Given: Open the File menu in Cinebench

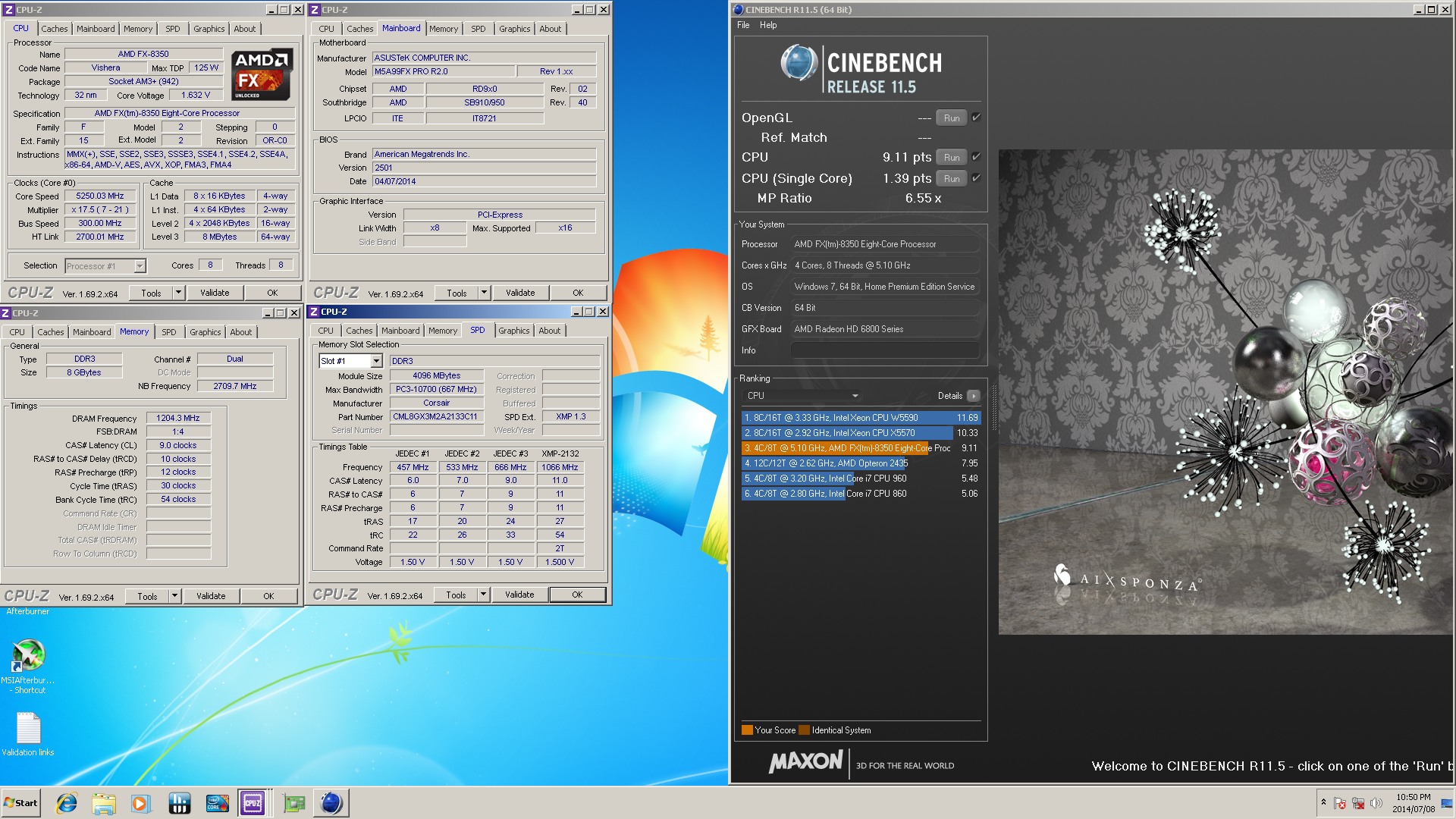Looking at the screenshot, I should click(743, 25).
